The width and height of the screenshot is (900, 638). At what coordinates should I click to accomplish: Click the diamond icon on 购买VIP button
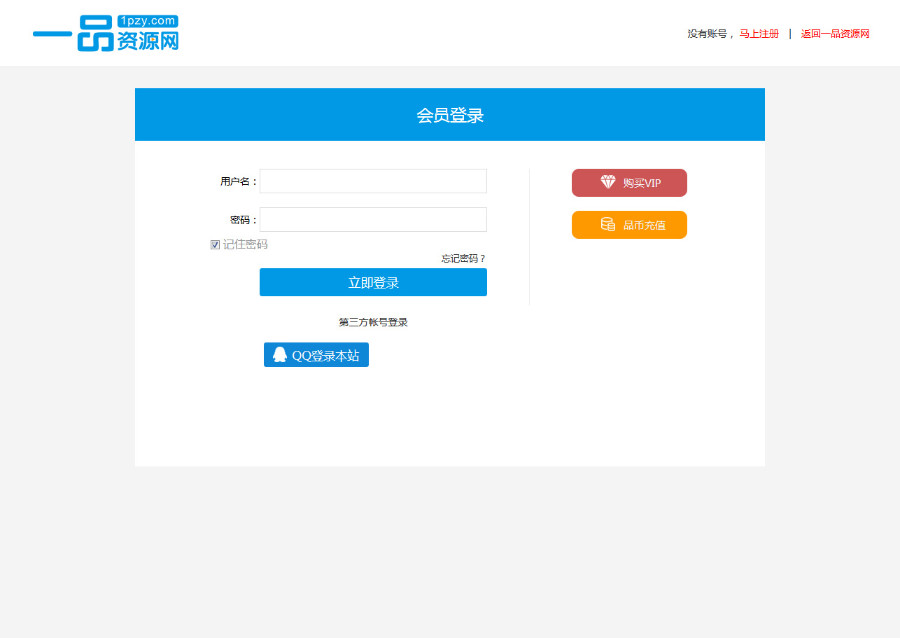606,182
